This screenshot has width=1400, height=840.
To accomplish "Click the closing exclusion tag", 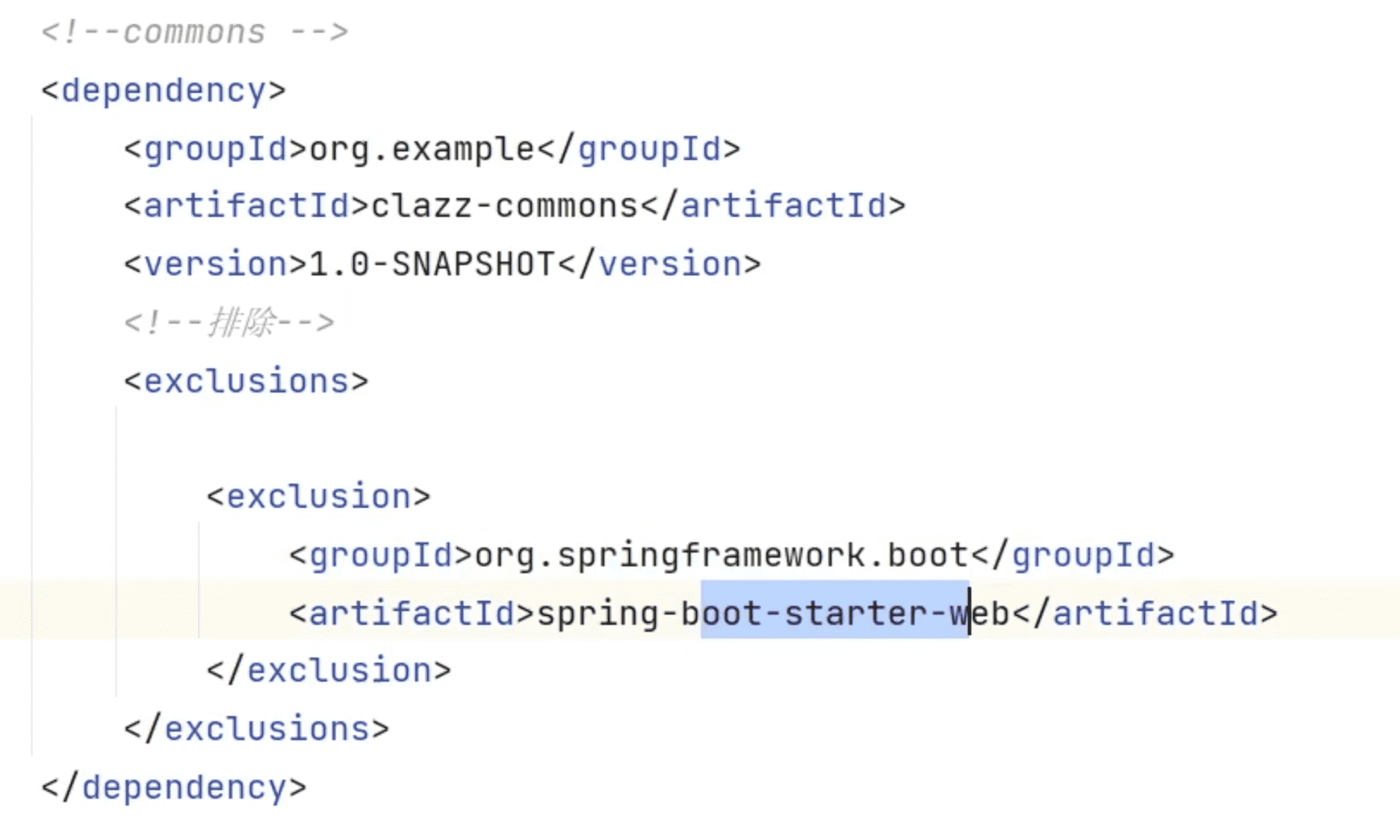I will 329,670.
